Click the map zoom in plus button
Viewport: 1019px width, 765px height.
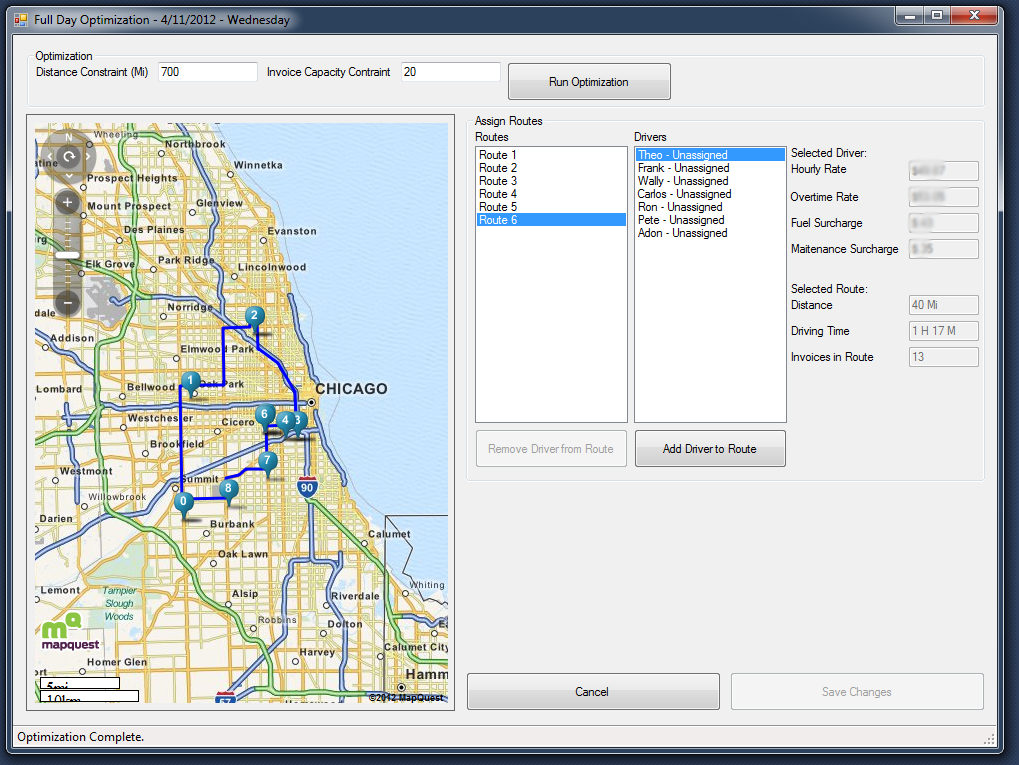point(67,202)
